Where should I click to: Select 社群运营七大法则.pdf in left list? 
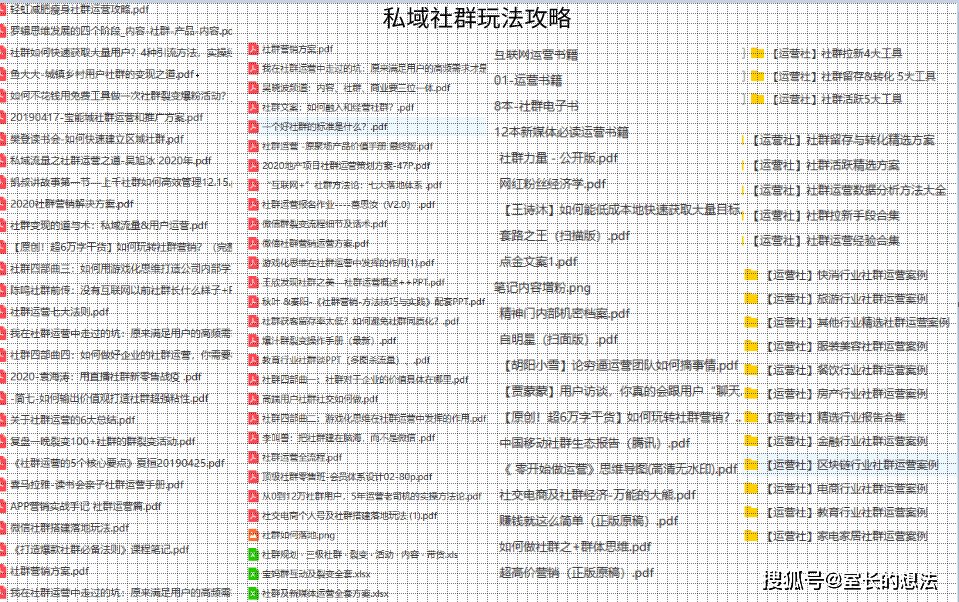(x=59, y=311)
